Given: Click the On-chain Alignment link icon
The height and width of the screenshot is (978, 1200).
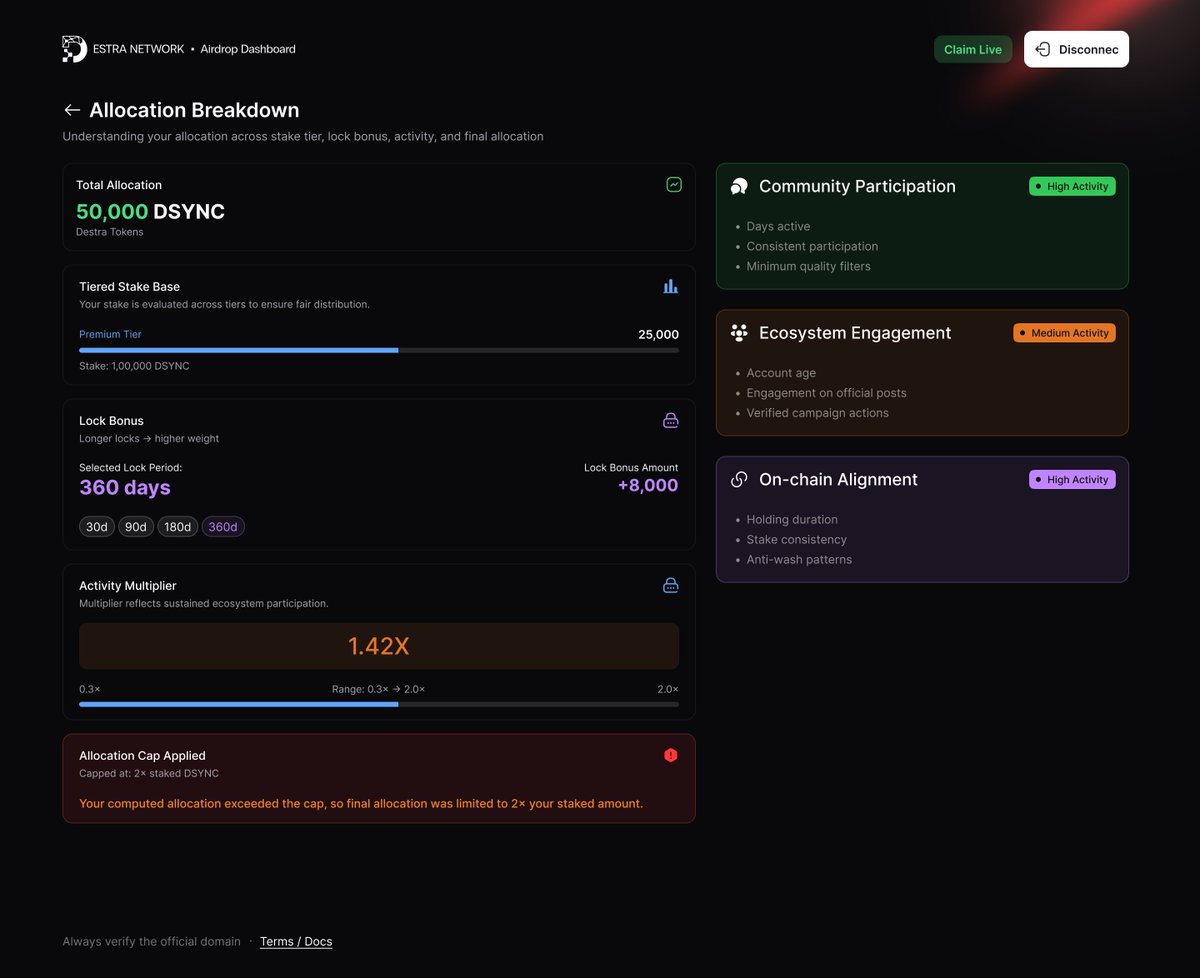Looking at the screenshot, I should pos(739,480).
